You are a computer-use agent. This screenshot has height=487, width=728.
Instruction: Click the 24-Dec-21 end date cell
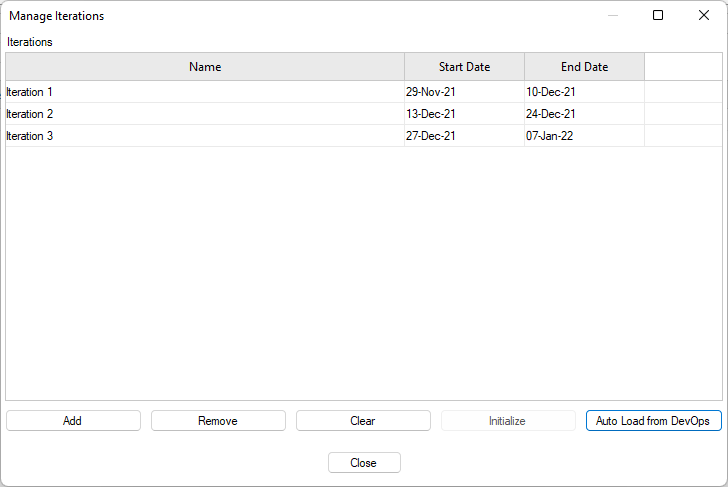[x=551, y=114]
